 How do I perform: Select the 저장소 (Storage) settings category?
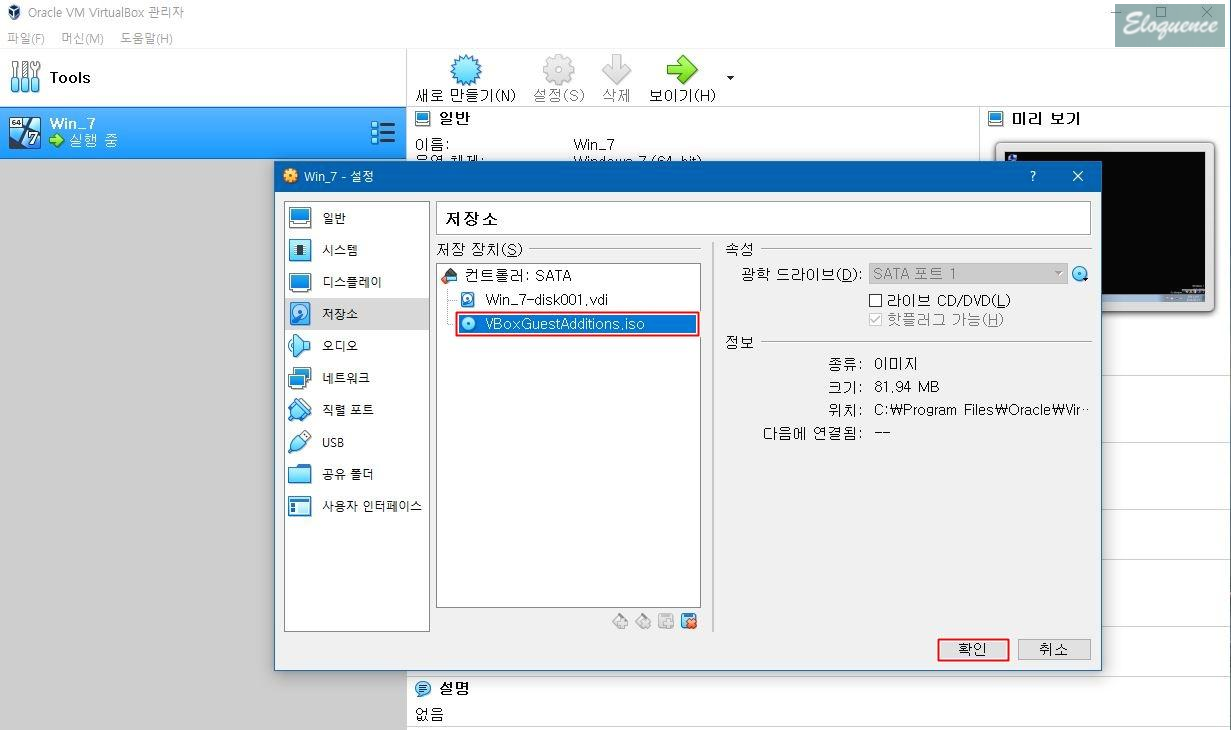click(x=356, y=314)
